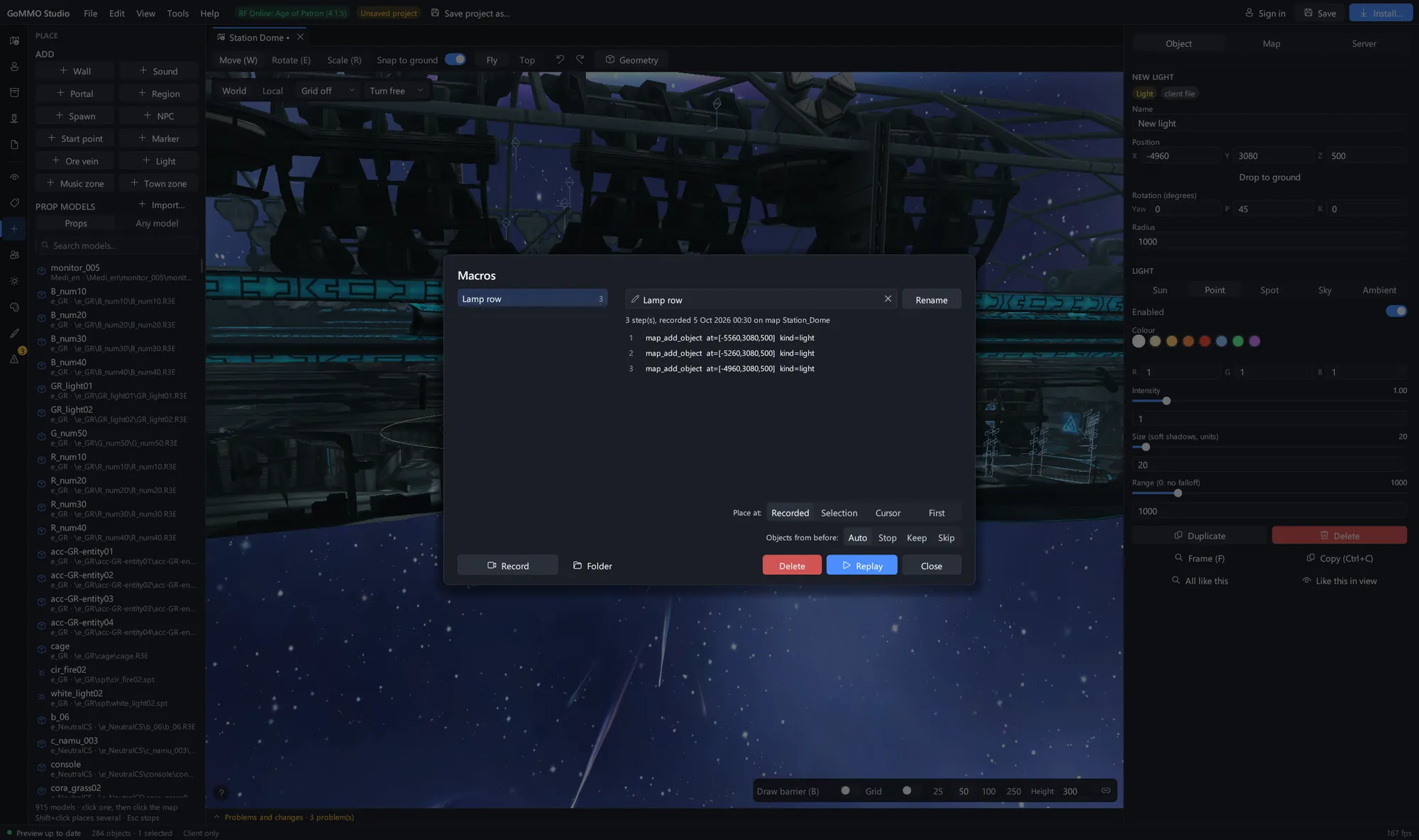Close the Station Dome tab

(300, 37)
